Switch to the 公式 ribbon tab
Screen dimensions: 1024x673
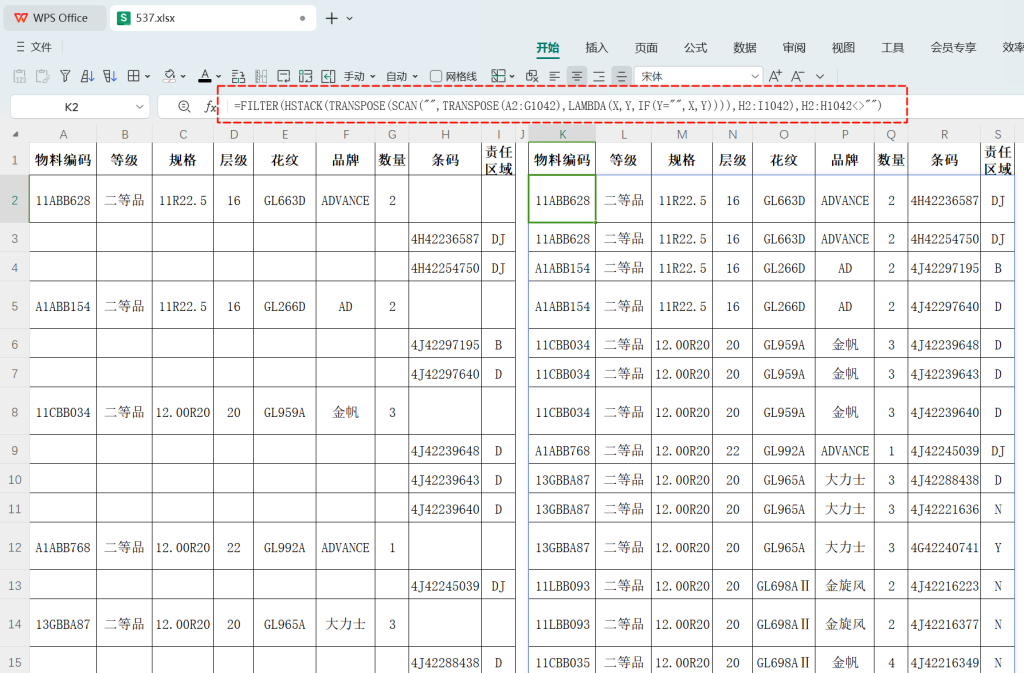[x=696, y=48]
